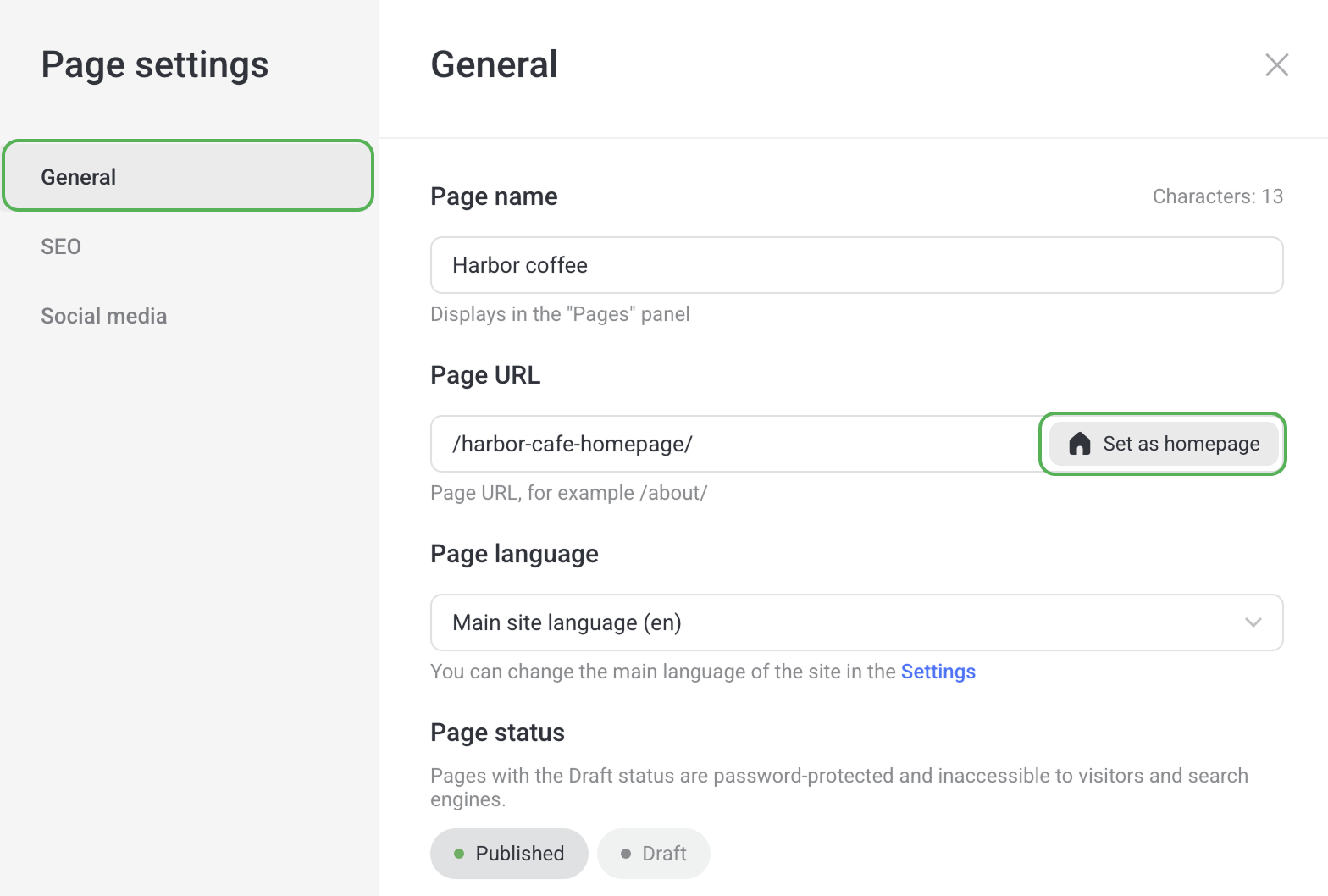
Task: Click the green dot beside Published
Action: pos(459,854)
